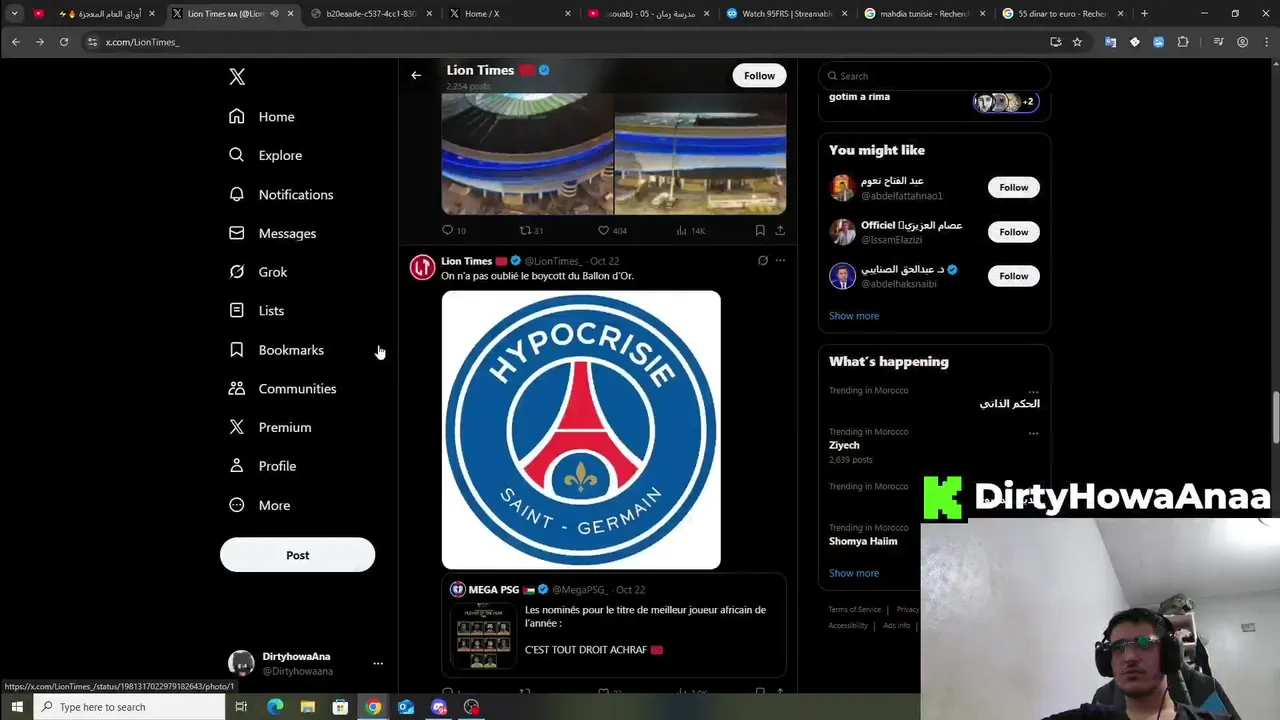Go back using the profile header arrow
The width and height of the screenshot is (1280, 720).
pos(416,75)
